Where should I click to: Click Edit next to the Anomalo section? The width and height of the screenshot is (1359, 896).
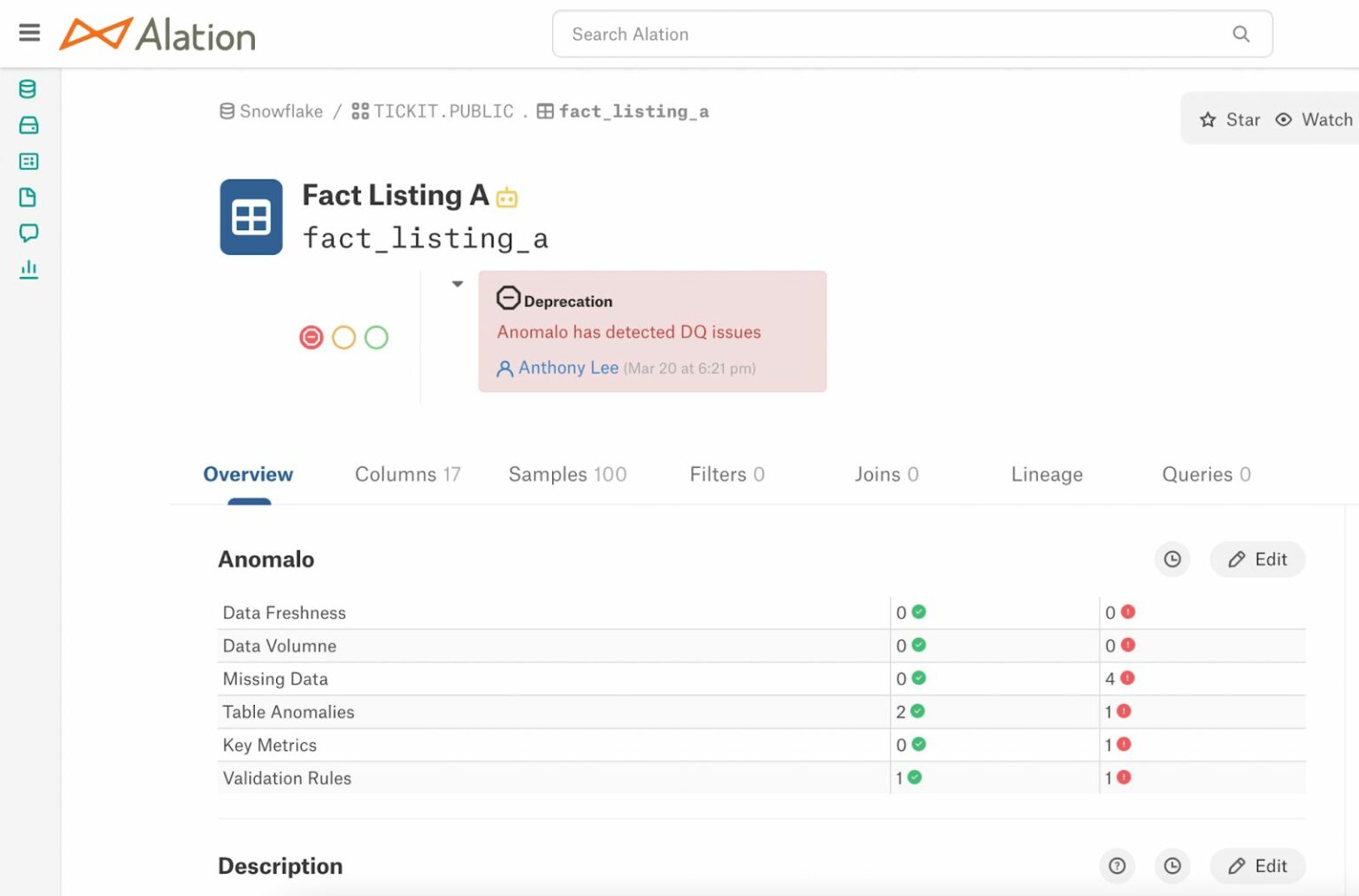point(1257,559)
